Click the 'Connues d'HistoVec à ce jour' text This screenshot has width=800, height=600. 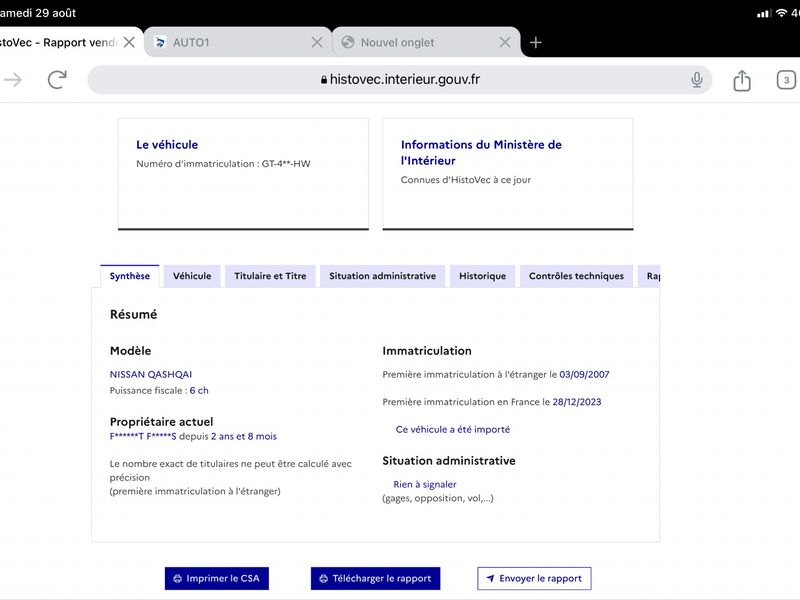pyautogui.click(x=466, y=180)
